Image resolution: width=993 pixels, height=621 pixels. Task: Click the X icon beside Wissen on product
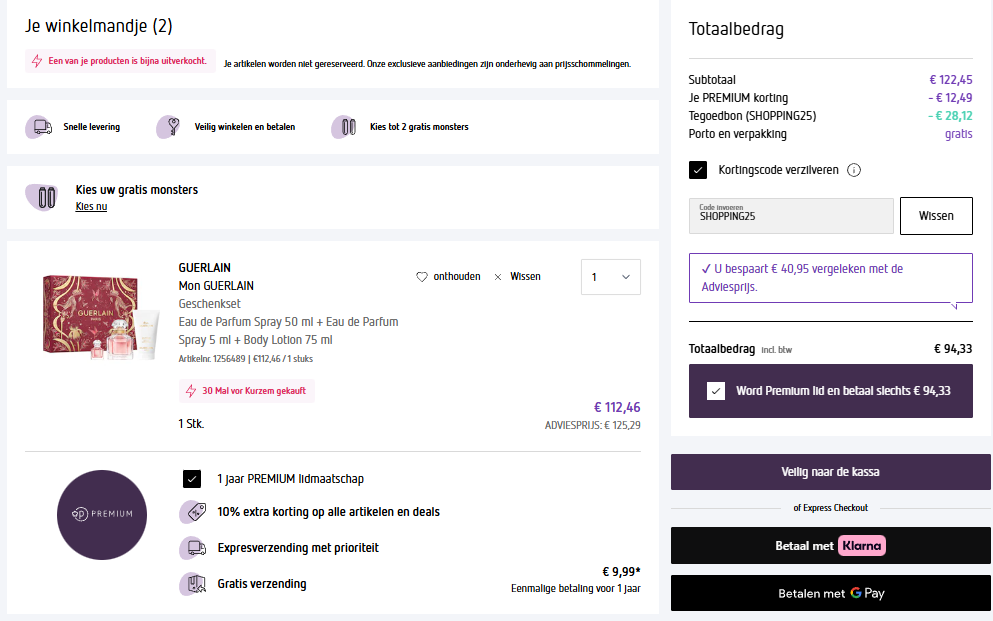500,277
